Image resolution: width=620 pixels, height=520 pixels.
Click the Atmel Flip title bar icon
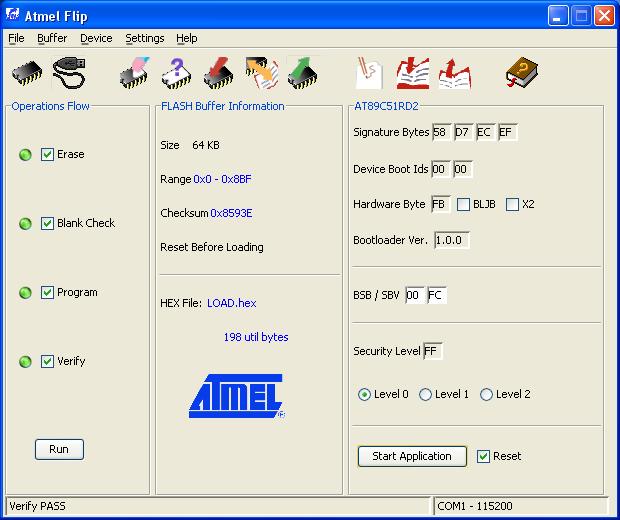pos(13,15)
